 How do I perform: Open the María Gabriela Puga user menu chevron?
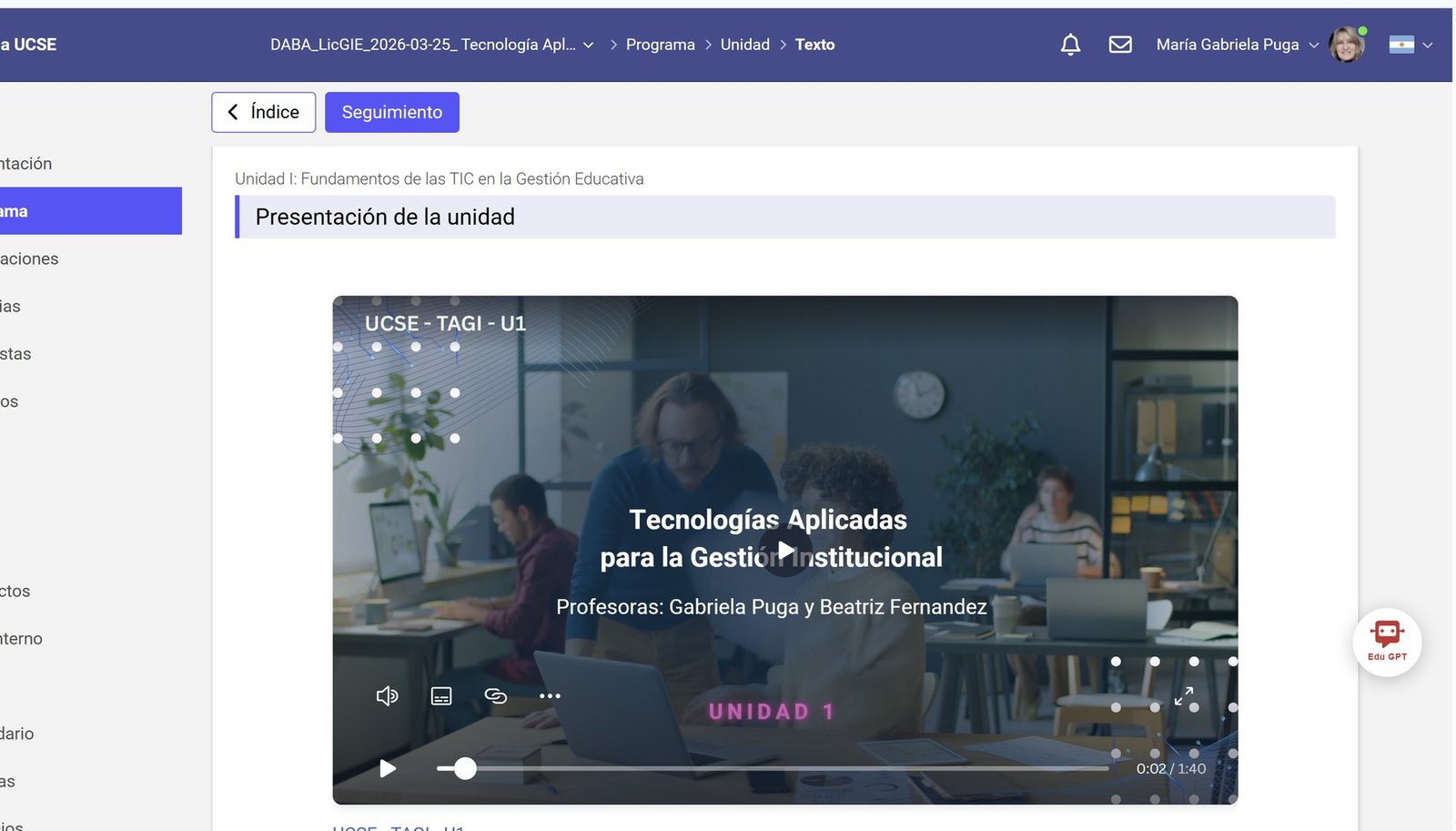[1313, 45]
